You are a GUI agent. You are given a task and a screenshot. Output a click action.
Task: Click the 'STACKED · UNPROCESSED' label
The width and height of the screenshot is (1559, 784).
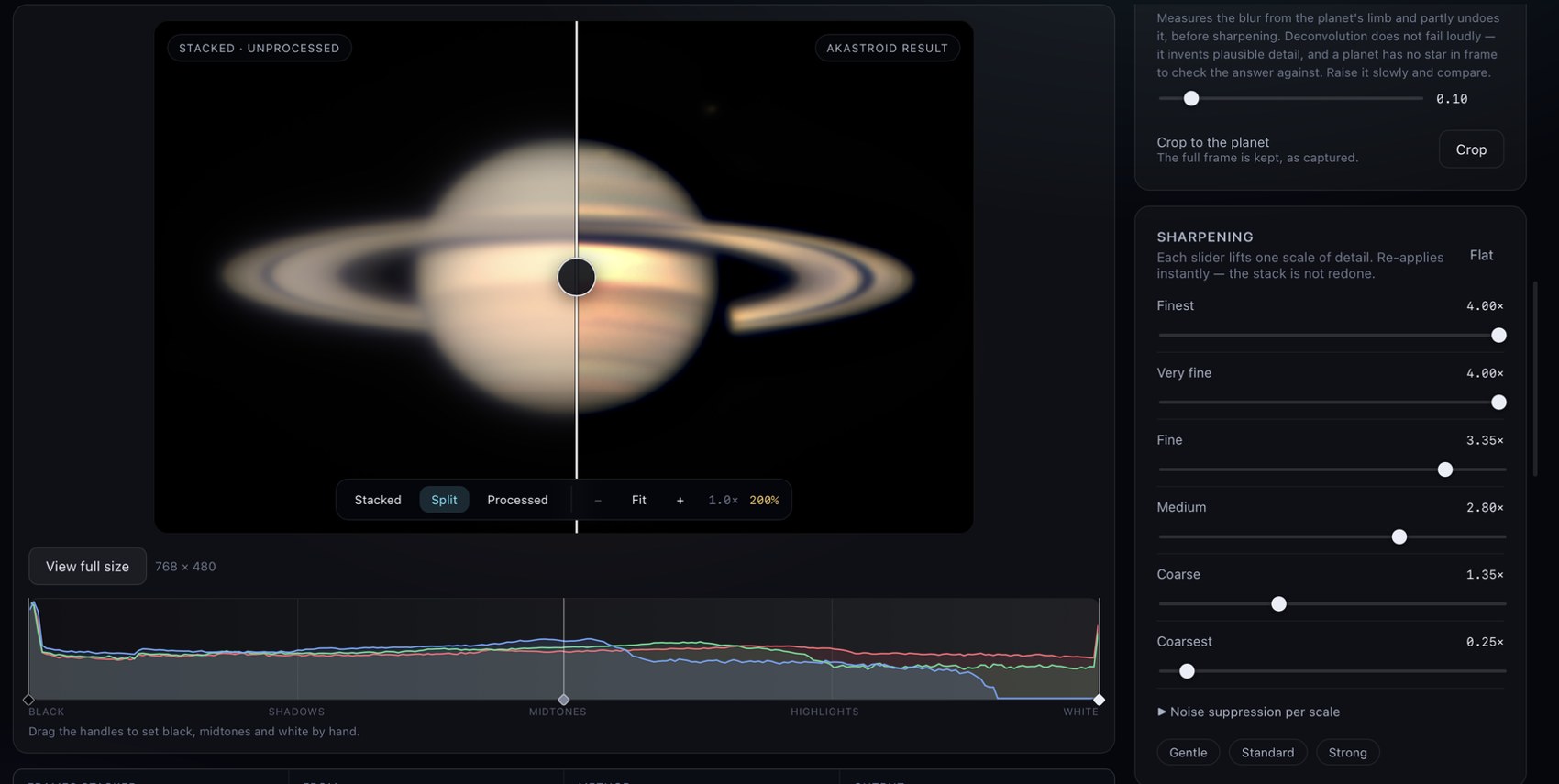pos(260,48)
